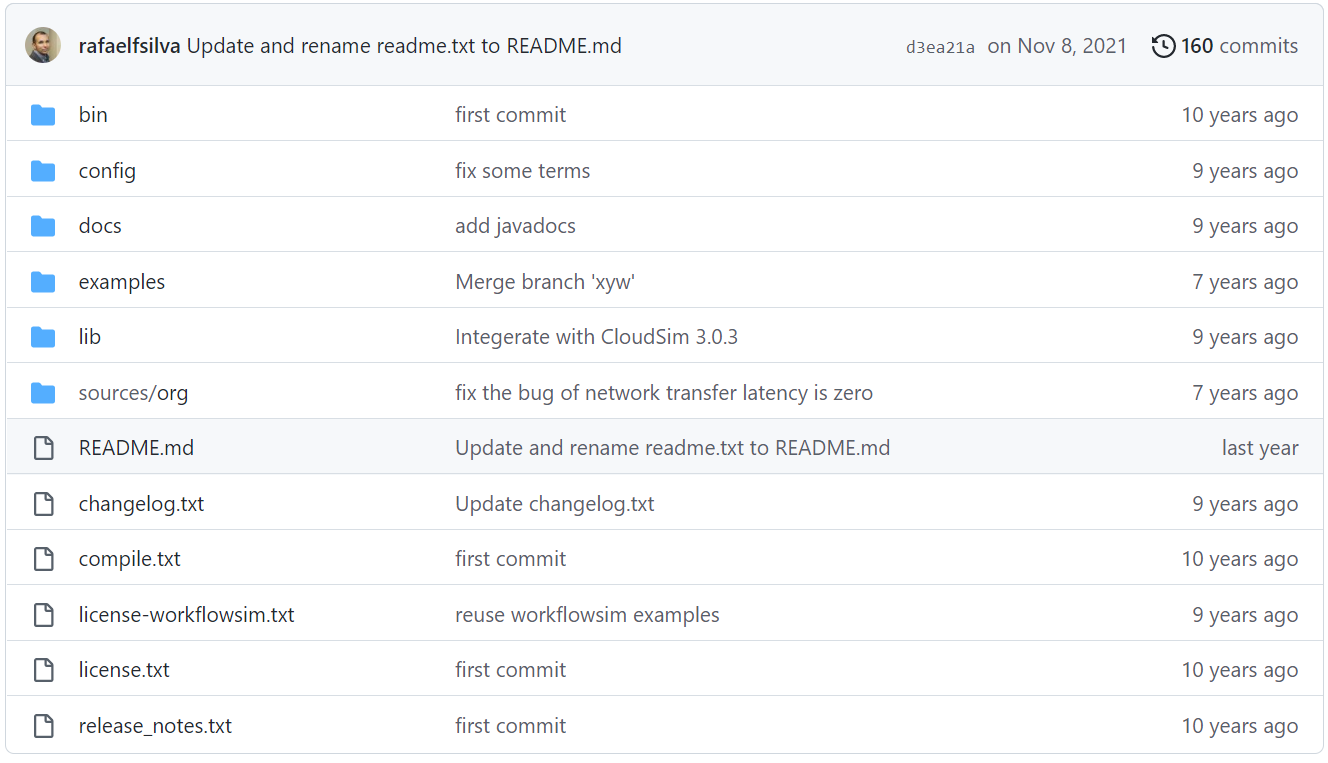Open compile.txt's 'first commit' message
This screenshot has width=1328, height=763.
511,559
